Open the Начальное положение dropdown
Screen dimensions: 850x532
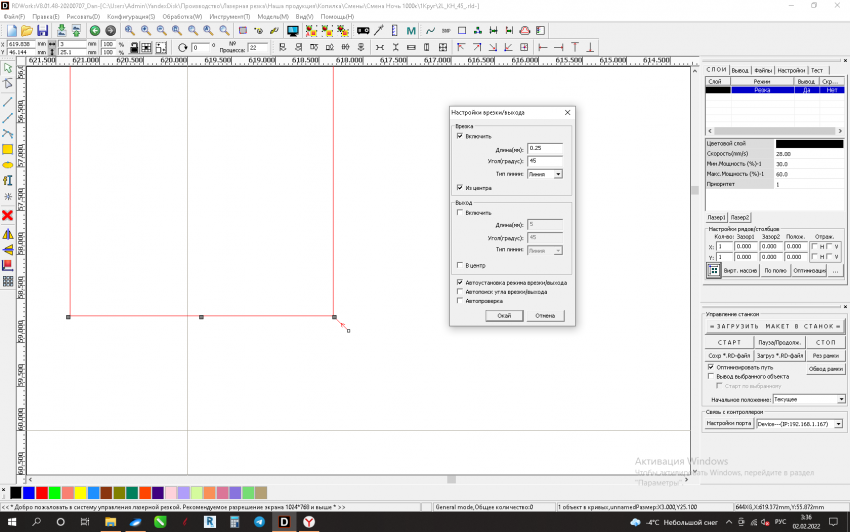pos(841,400)
